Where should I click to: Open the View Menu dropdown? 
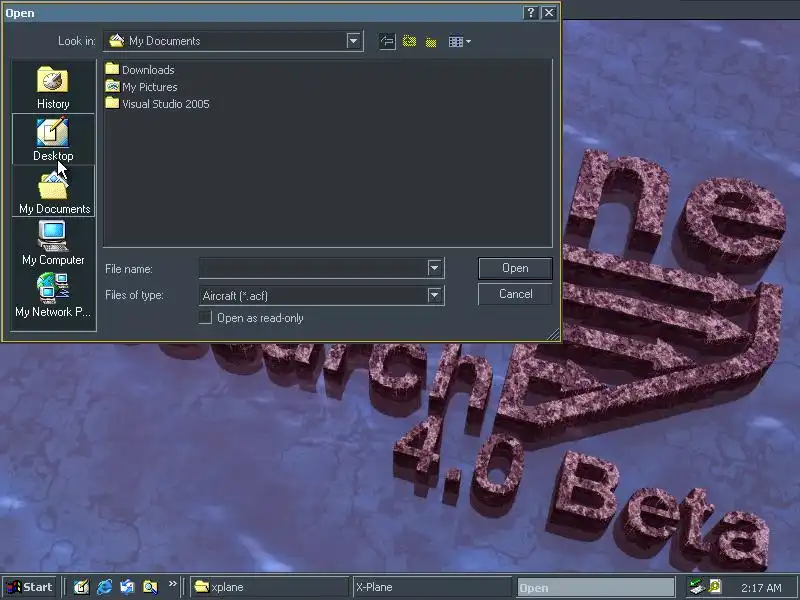tap(459, 41)
